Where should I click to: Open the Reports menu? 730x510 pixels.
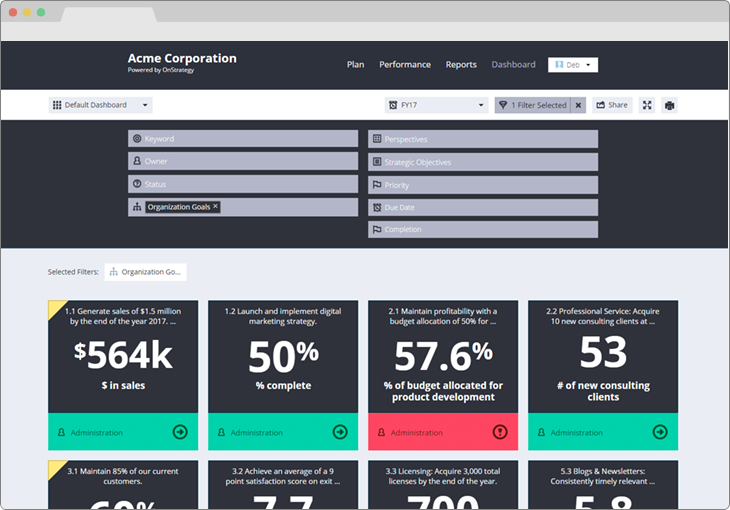461,65
